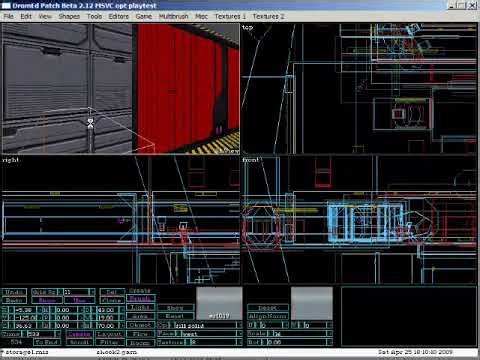Click the stepper arrow on Scale field
Viewport: 480px width, 360px height.
pyautogui.click(x=330, y=333)
